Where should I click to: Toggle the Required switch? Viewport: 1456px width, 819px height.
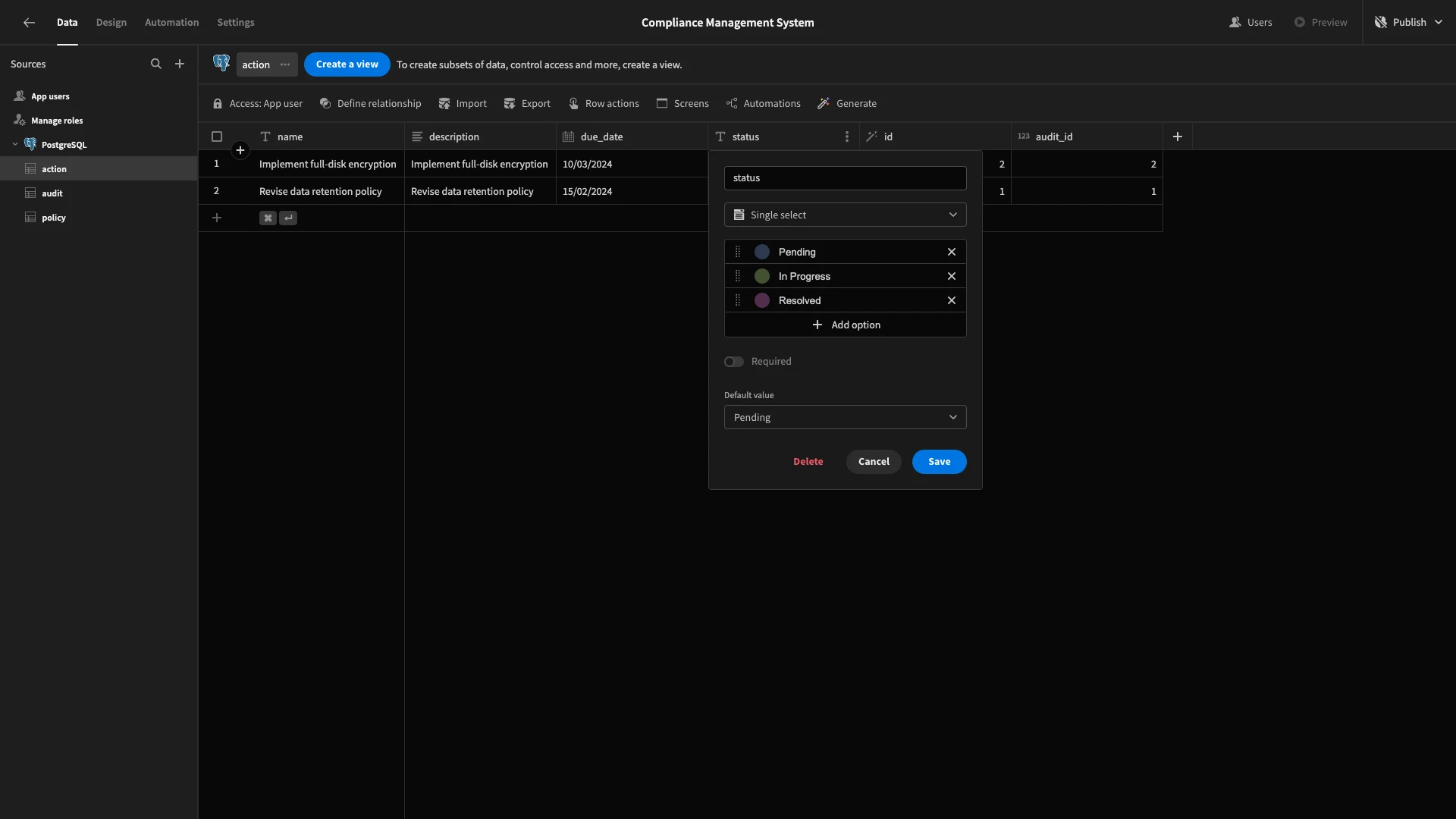point(734,362)
